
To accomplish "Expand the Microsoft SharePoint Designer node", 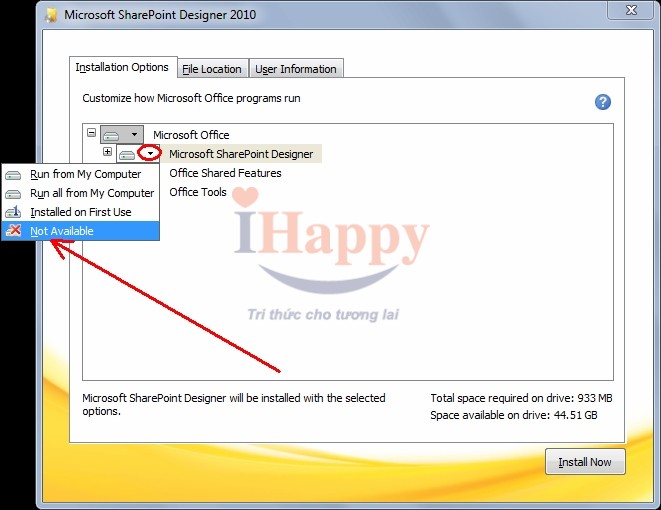I will coord(107,151).
